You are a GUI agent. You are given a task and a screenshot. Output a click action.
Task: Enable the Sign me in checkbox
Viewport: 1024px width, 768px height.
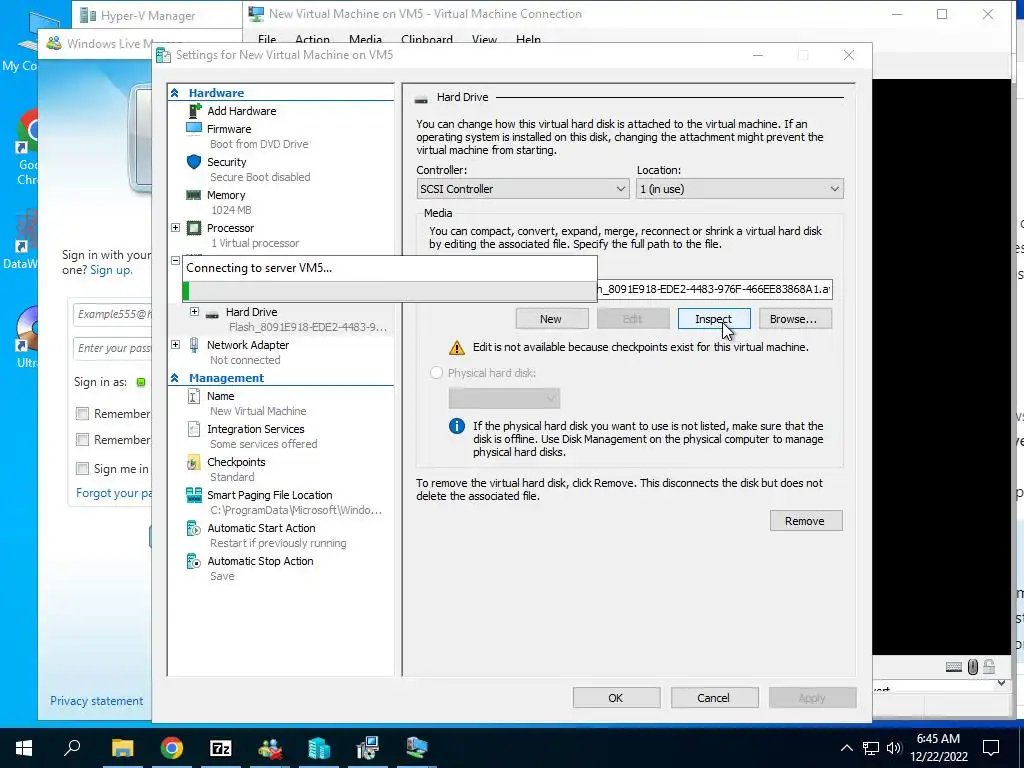(x=82, y=468)
